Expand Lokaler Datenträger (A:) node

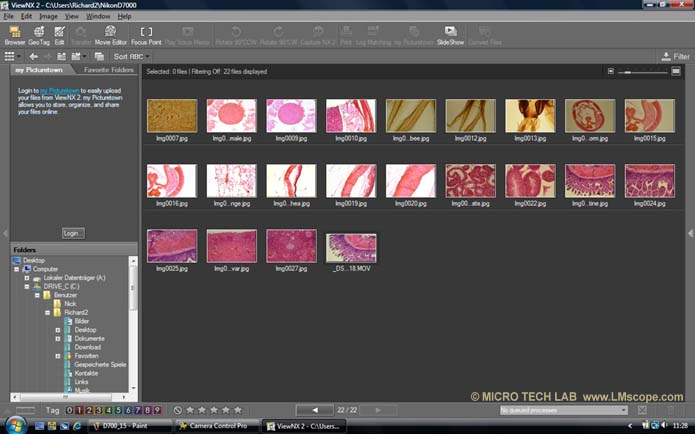(27, 278)
